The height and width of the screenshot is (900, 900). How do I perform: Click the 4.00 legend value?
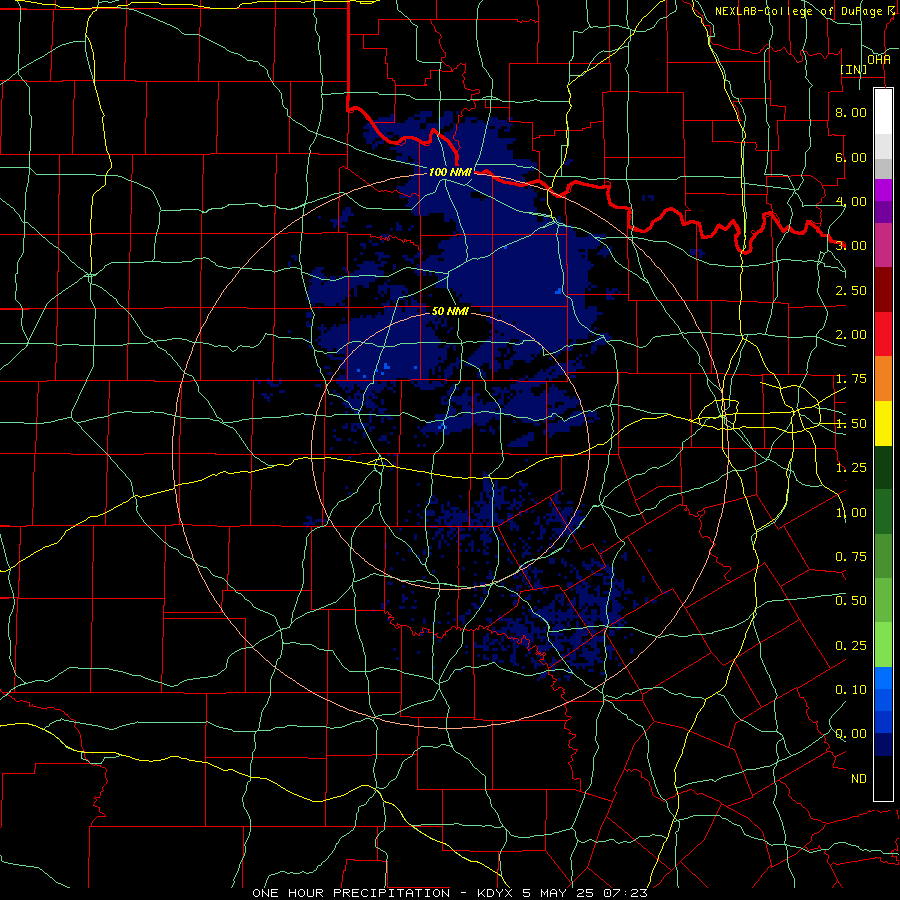(x=851, y=201)
